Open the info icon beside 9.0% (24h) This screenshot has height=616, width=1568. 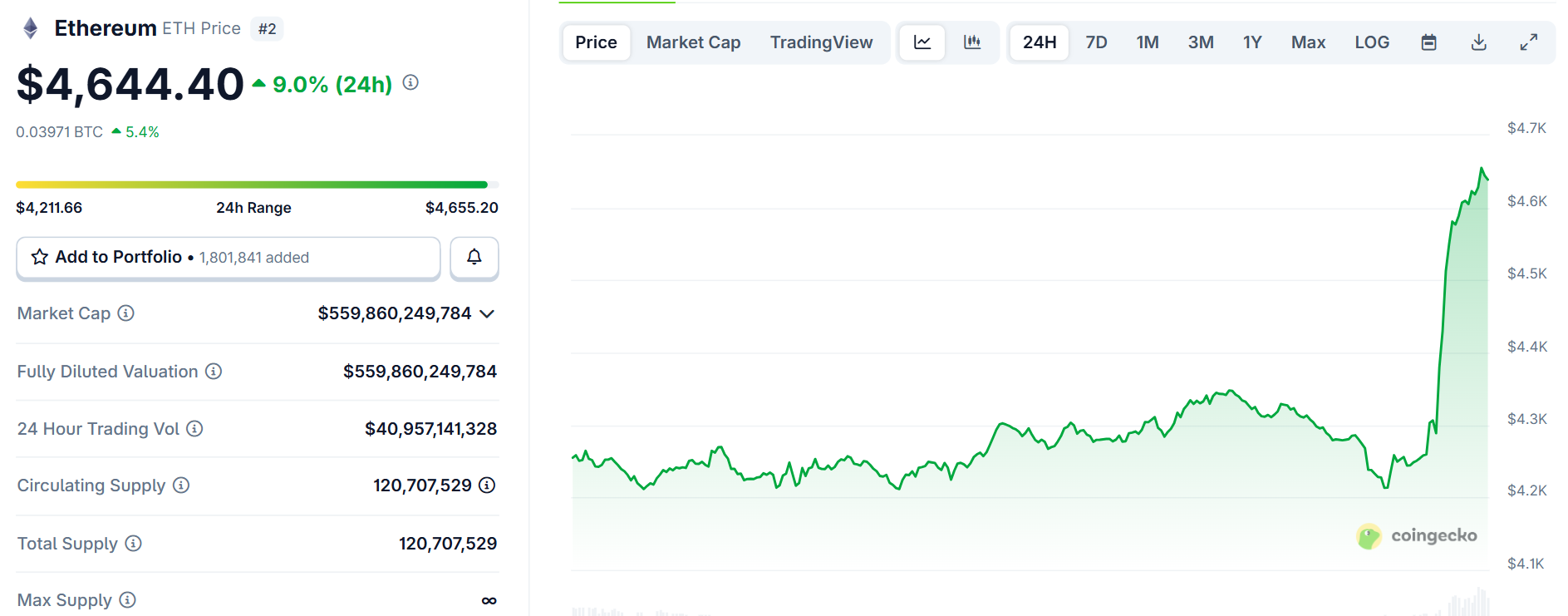click(x=410, y=82)
